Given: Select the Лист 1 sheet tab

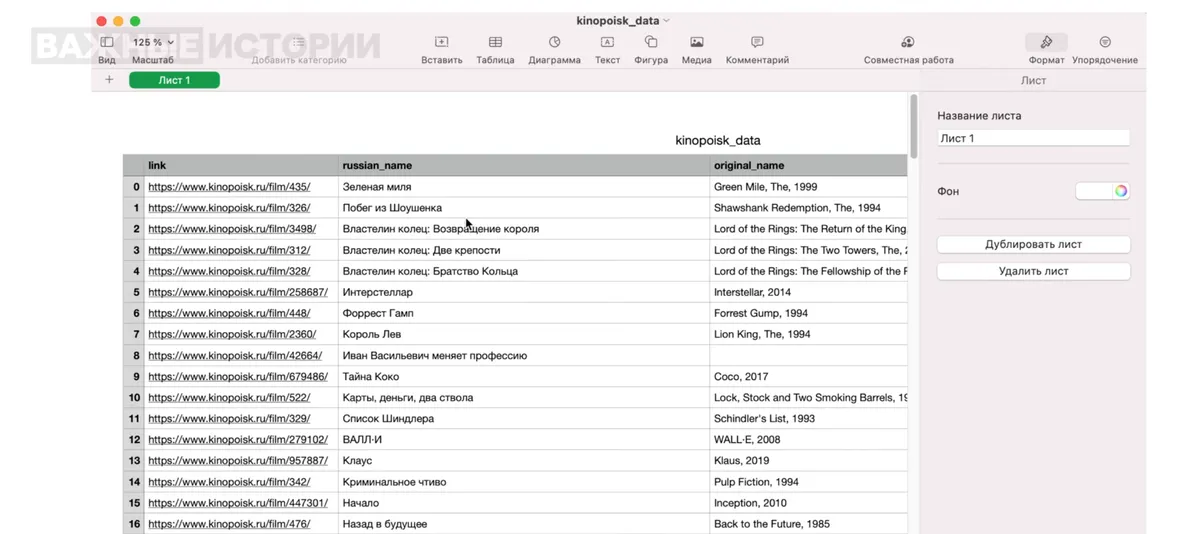Looking at the screenshot, I should (174, 80).
